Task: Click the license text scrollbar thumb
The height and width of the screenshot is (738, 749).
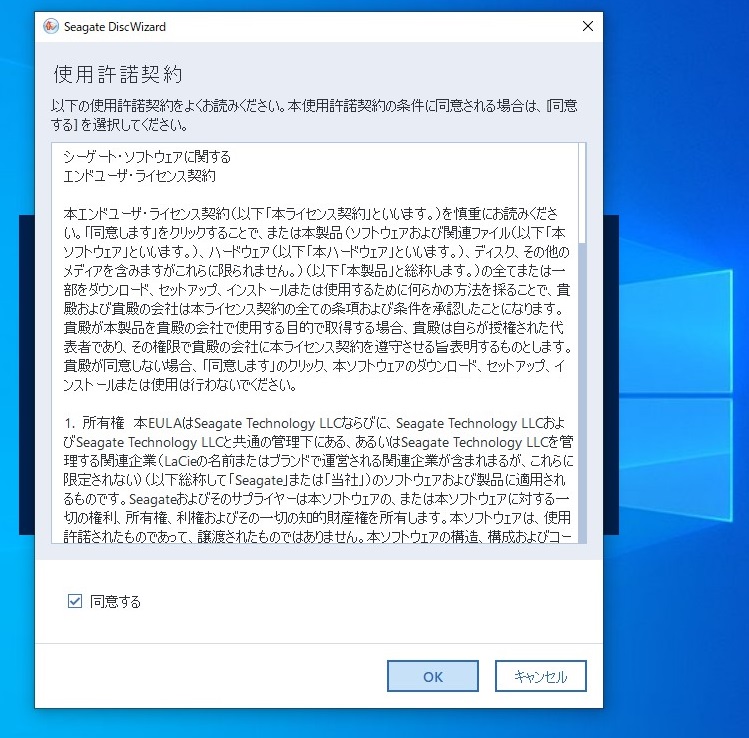Action: (582, 193)
